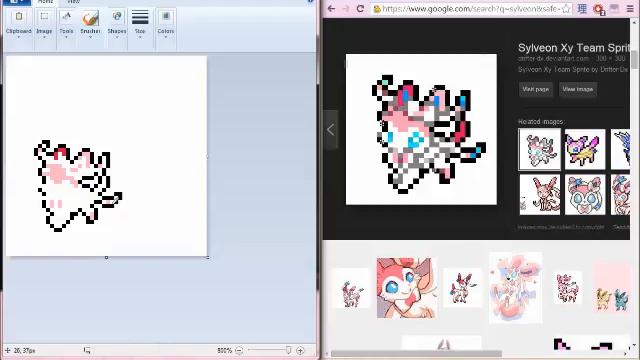This screenshot has width=640, height=360.
Task: Show the previous image with left arrow
Action: (331, 130)
